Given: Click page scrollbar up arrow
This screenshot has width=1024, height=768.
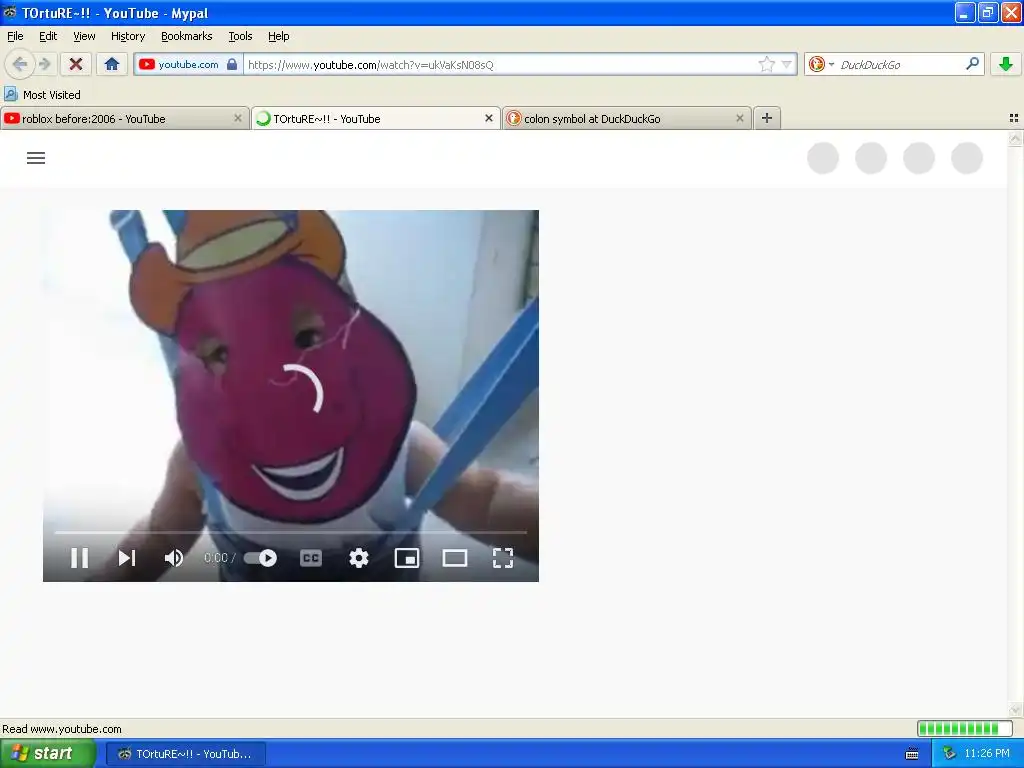Looking at the screenshot, I should [x=1015, y=138].
